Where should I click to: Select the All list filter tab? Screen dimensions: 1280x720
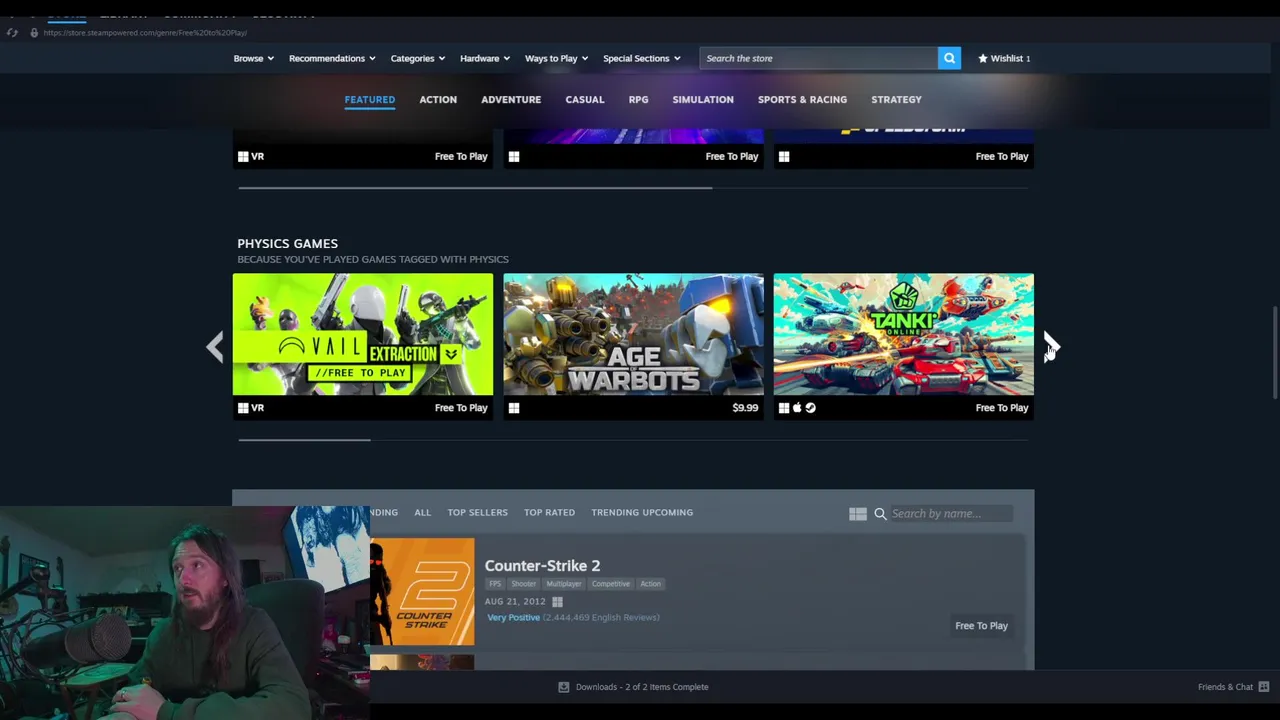(x=422, y=512)
